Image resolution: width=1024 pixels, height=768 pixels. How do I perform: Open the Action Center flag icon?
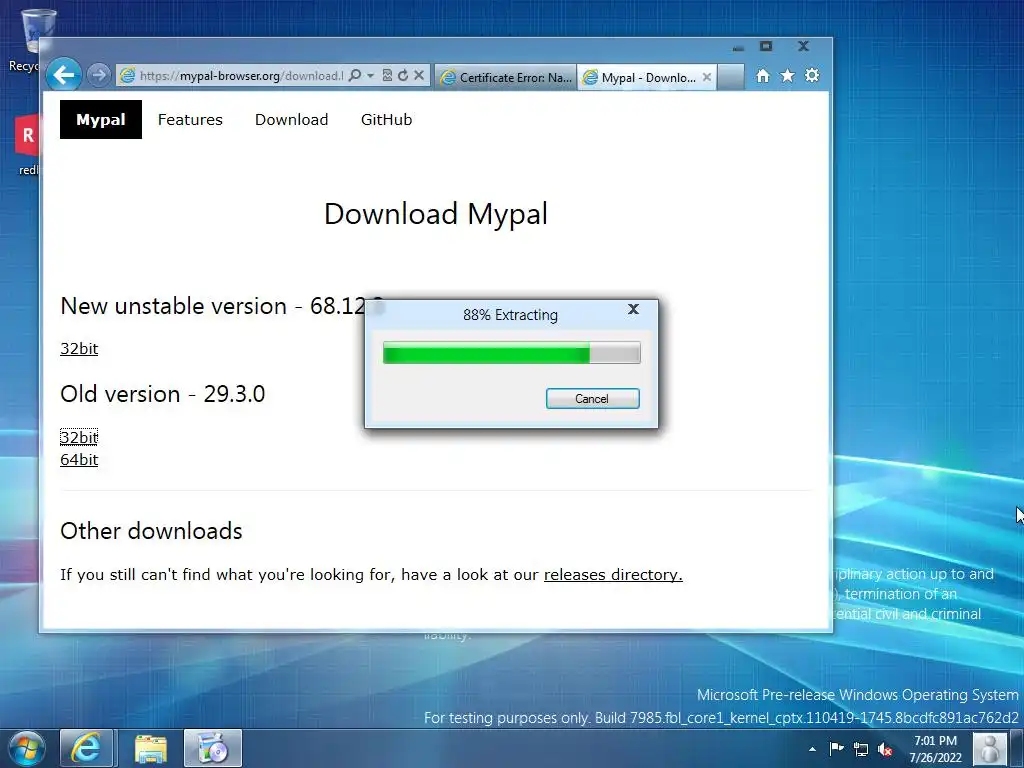[x=837, y=749]
